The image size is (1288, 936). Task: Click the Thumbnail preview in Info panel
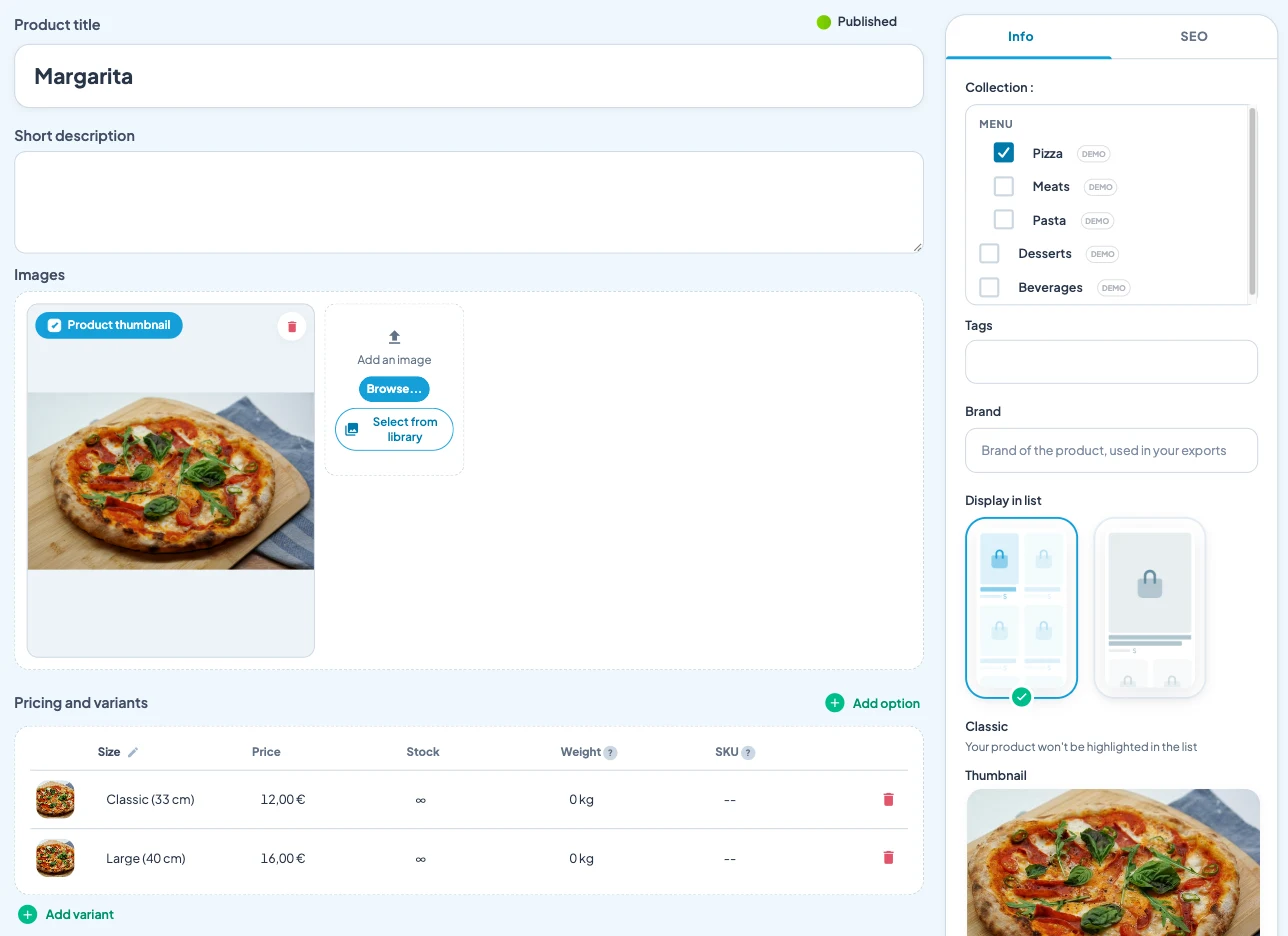pos(1113,862)
